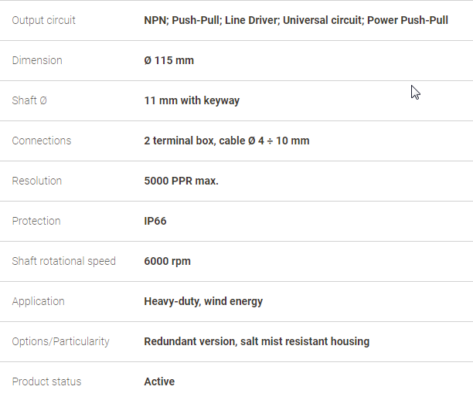
Task: Click the Active product status value
Action: tap(159, 381)
